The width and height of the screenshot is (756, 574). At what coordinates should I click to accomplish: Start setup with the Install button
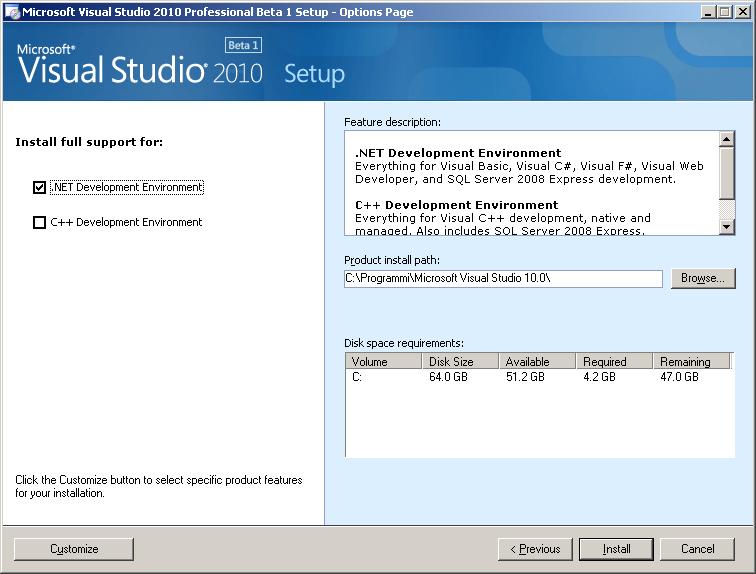pyautogui.click(x=616, y=549)
